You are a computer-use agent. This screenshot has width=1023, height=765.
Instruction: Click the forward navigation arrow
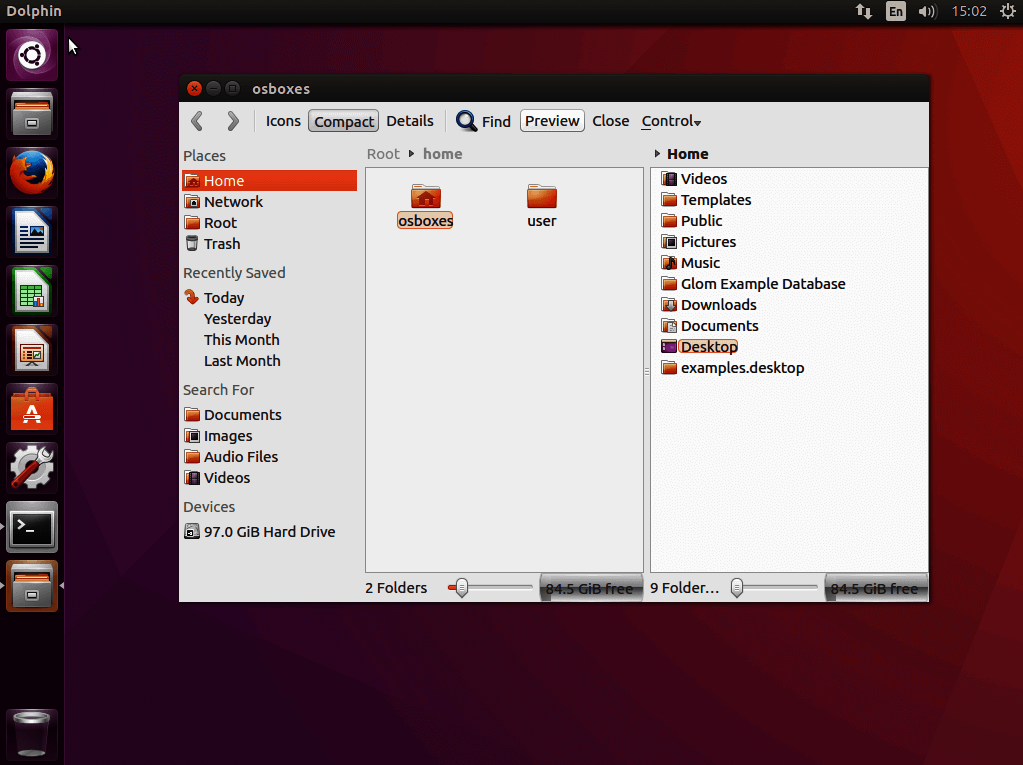[x=232, y=120]
